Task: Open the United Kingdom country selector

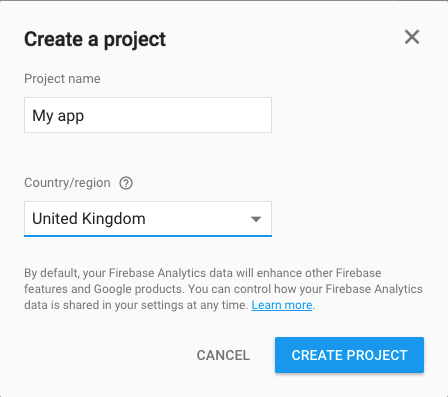Action: pos(148,219)
